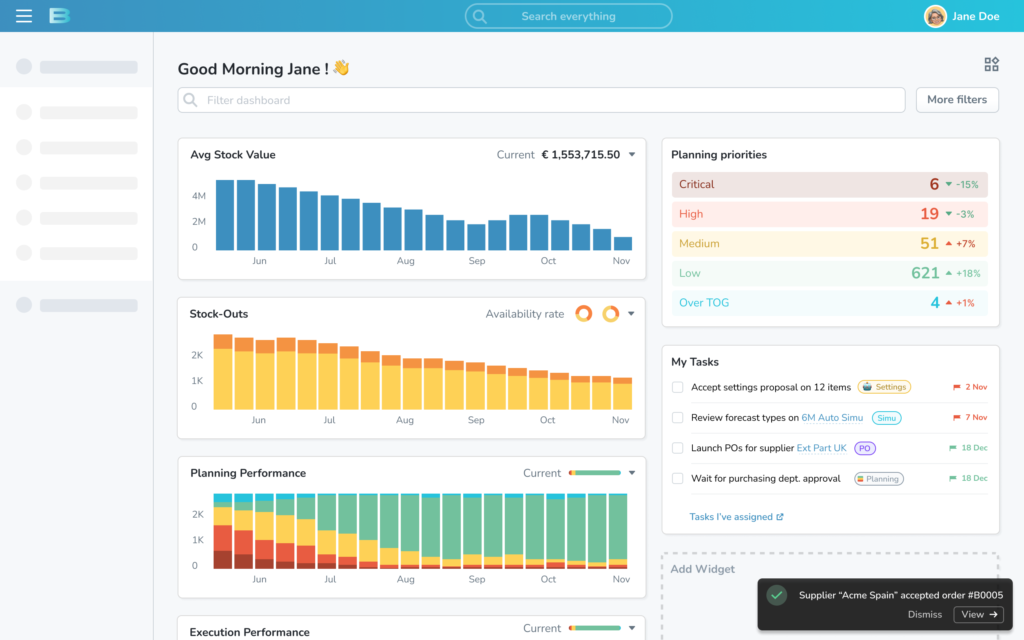Click the Settings tag on first task

pyautogui.click(x=883, y=387)
